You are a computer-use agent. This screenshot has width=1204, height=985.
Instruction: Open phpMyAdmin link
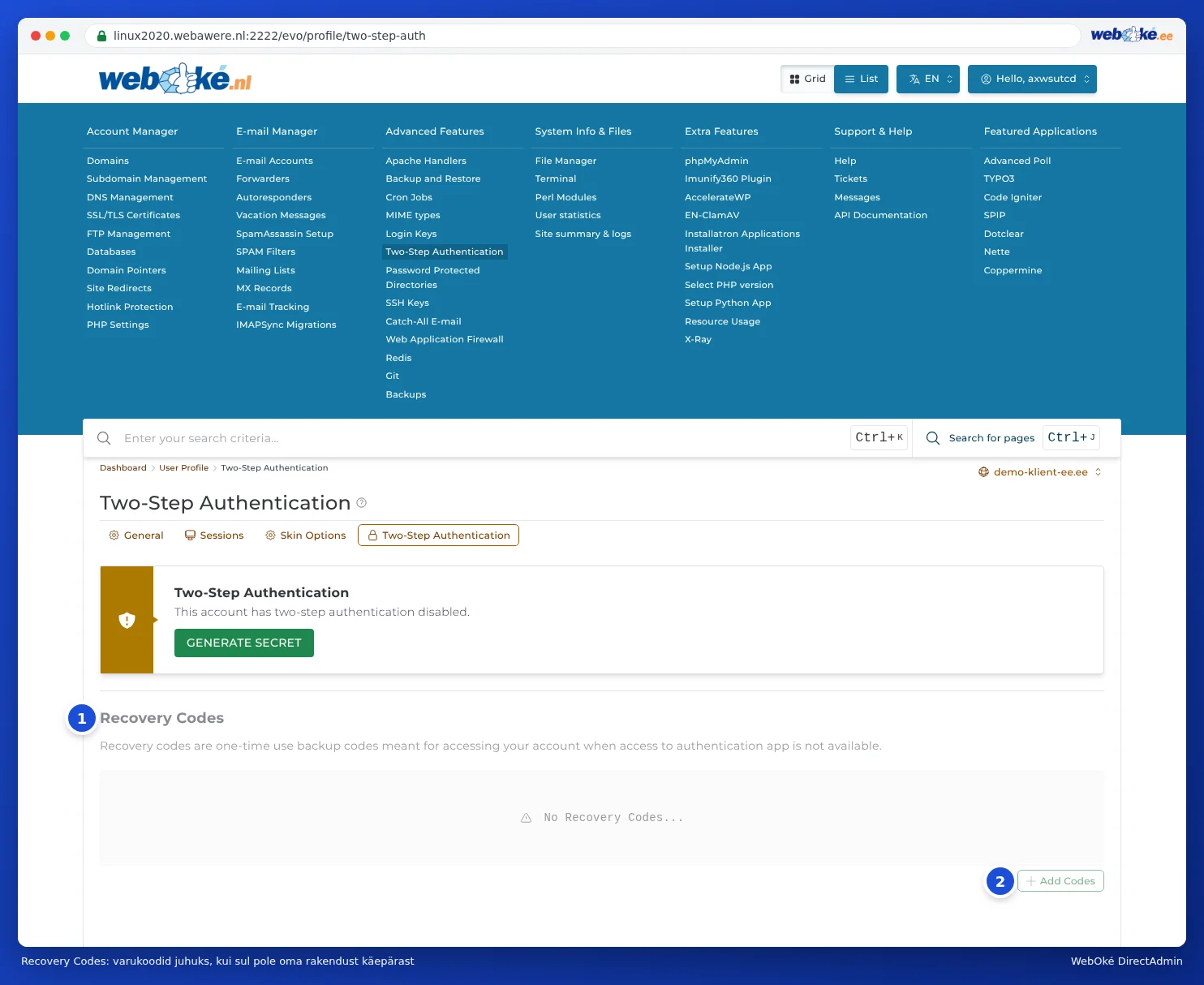716,161
